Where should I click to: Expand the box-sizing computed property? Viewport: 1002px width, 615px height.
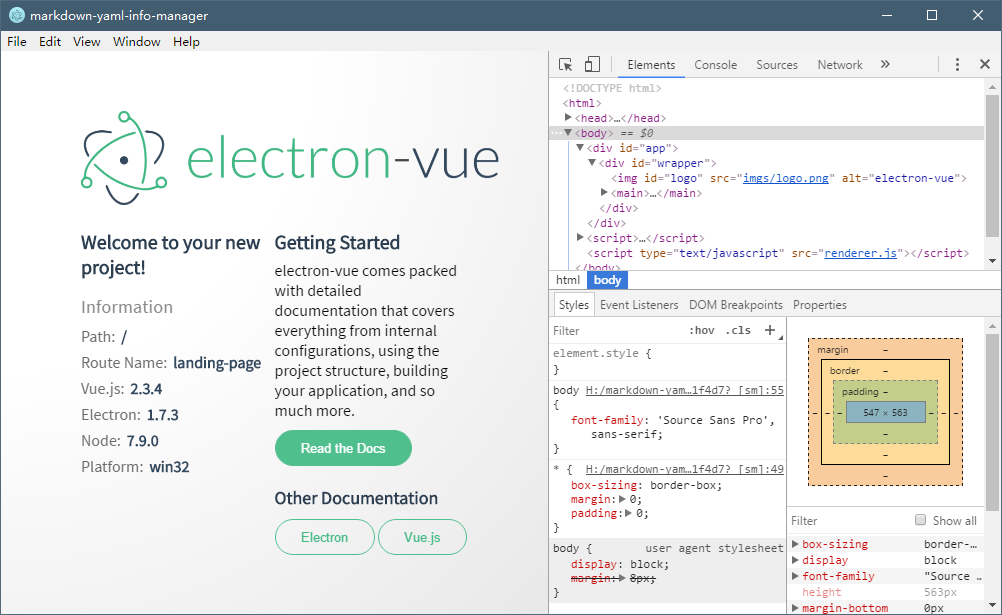click(x=795, y=544)
